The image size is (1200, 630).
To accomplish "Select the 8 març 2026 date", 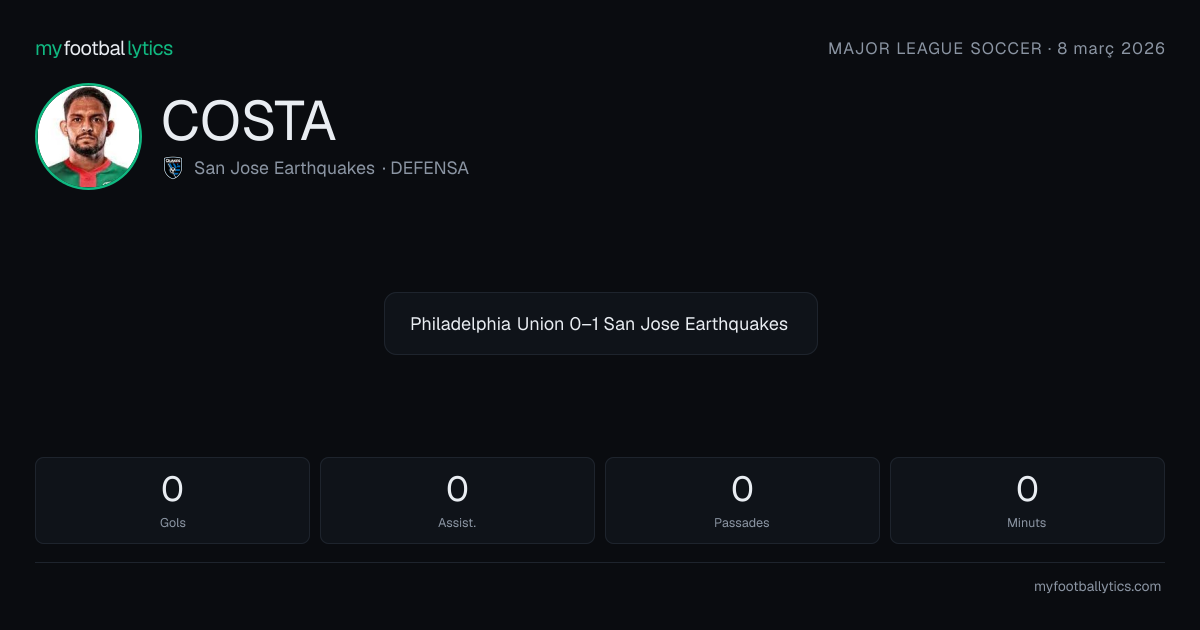I will tap(1111, 48).
